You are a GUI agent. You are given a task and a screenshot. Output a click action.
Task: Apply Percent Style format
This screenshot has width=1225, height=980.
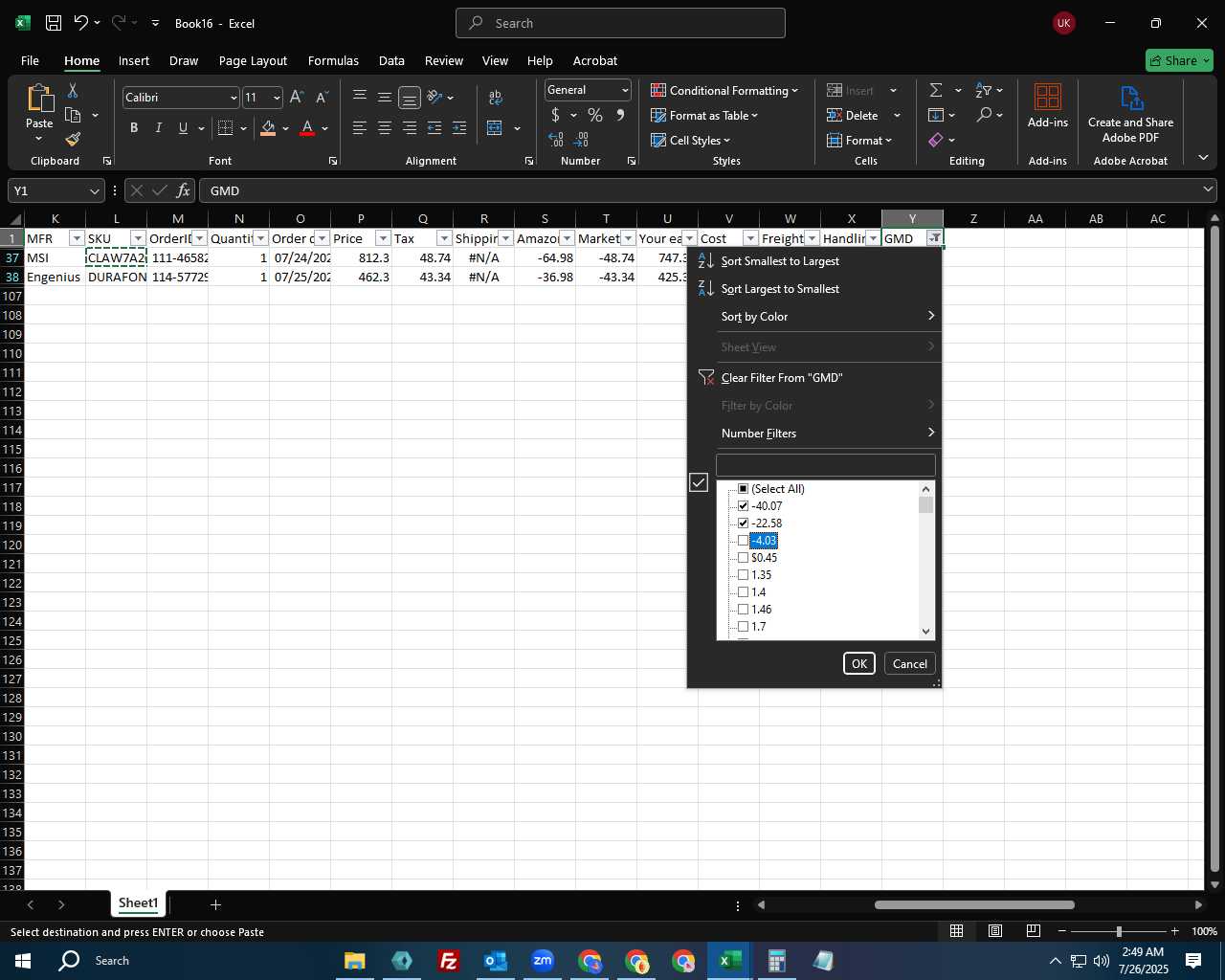tap(595, 115)
